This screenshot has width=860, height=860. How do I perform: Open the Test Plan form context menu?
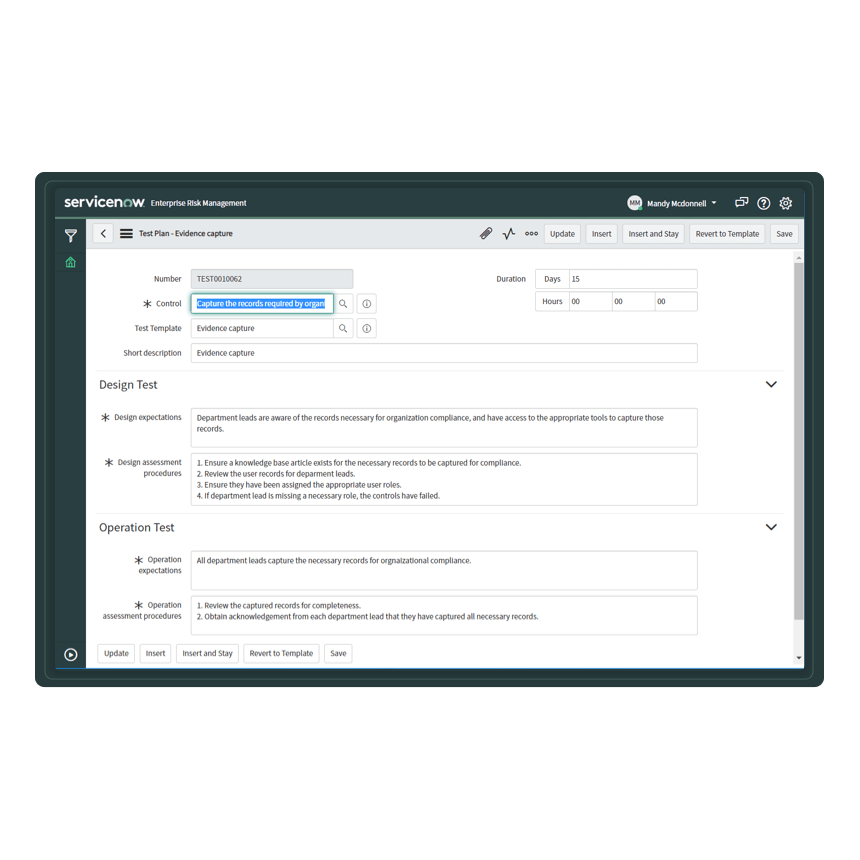(125, 233)
